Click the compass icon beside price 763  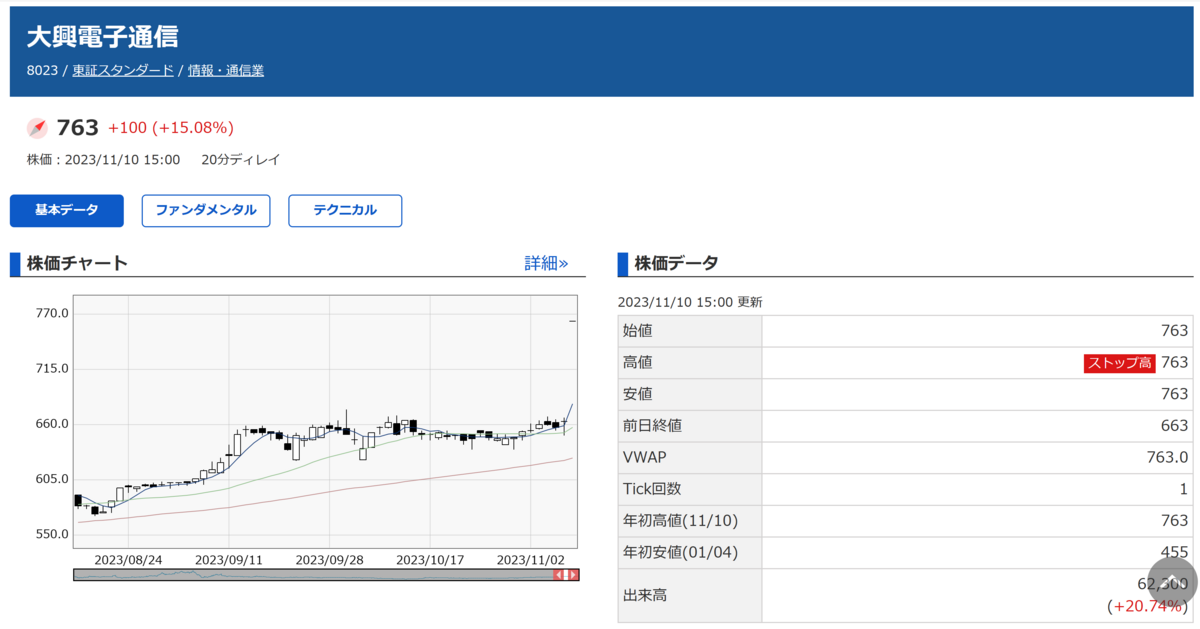tap(37, 128)
